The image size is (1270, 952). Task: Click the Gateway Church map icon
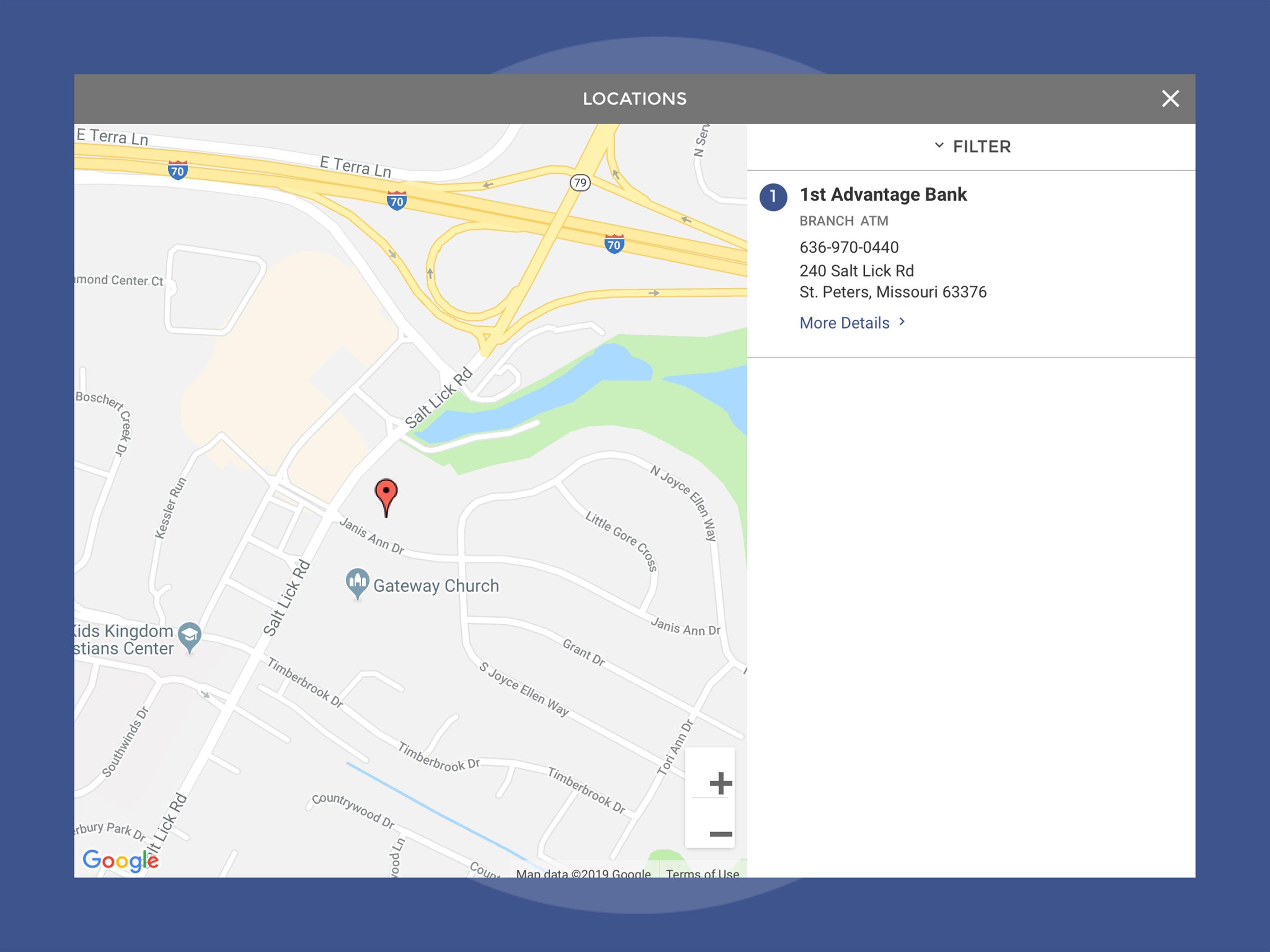(357, 583)
